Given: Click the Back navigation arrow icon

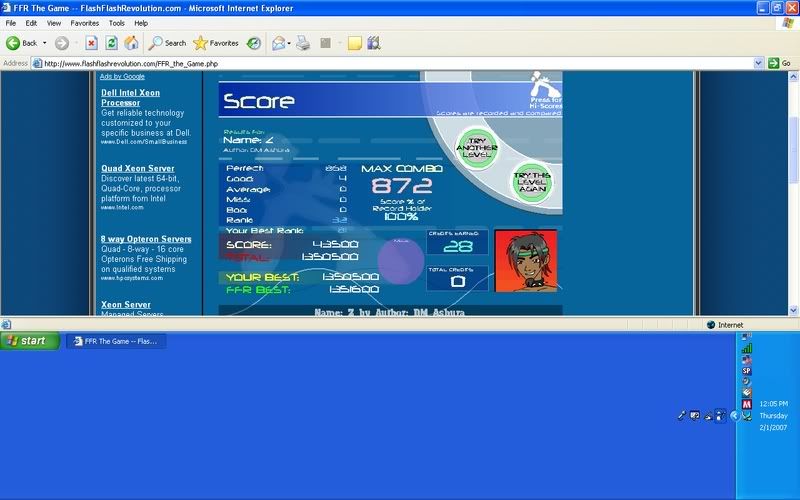Looking at the screenshot, I should [x=14, y=43].
